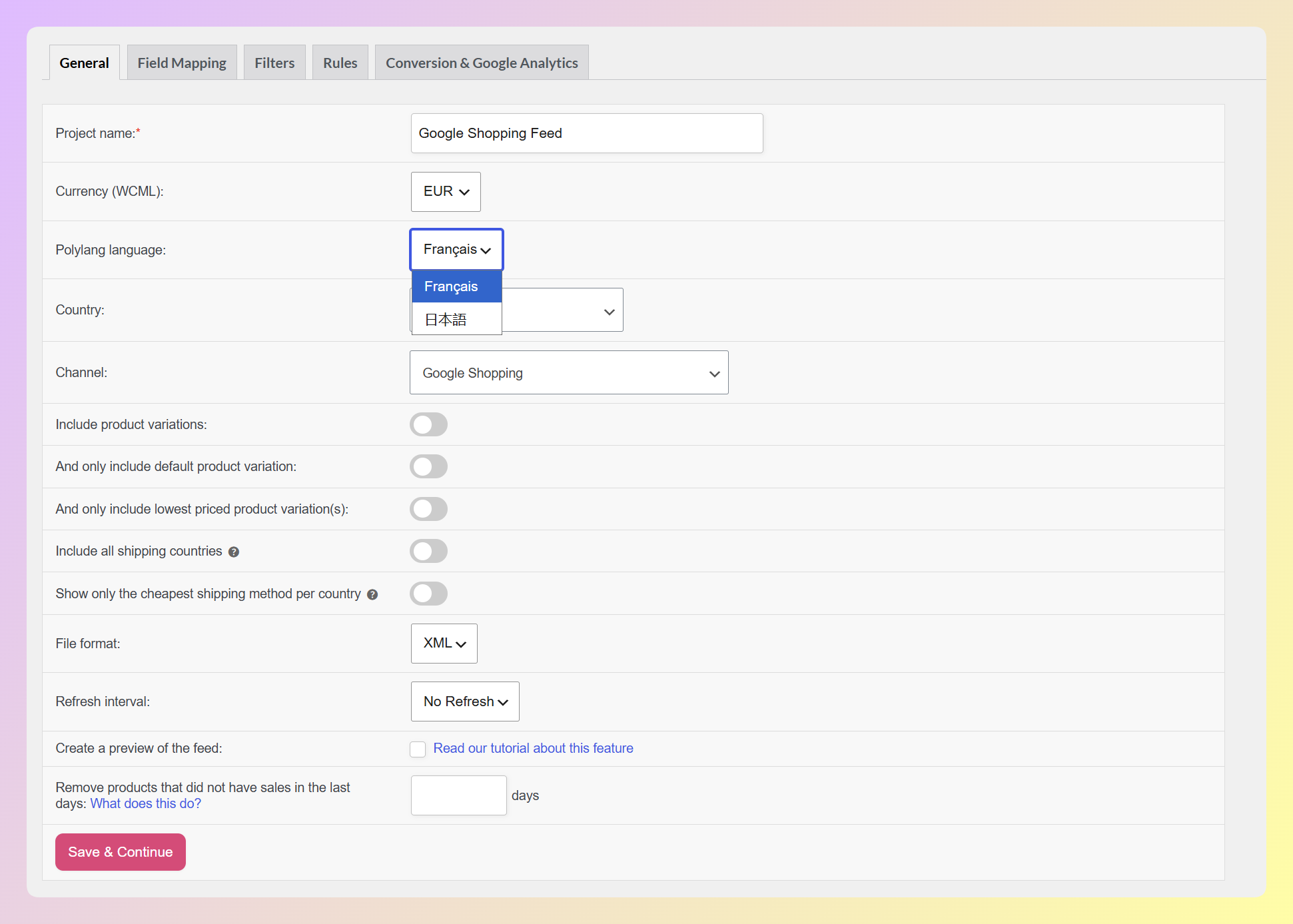
Task: Open the EUR currency dropdown
Action: point(446,192)
